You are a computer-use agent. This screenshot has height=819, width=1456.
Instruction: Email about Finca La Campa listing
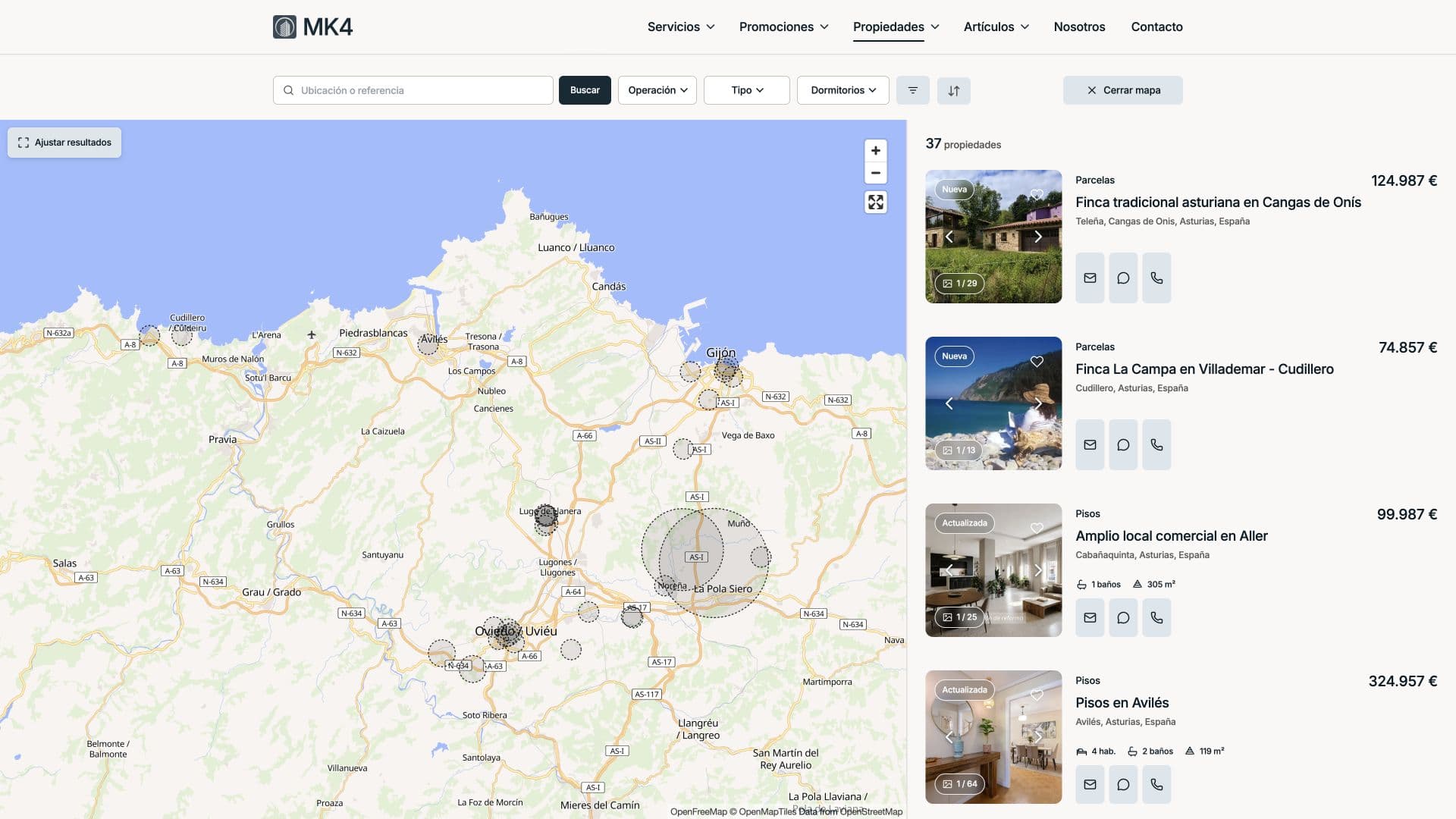click(x=1090, y=444)
